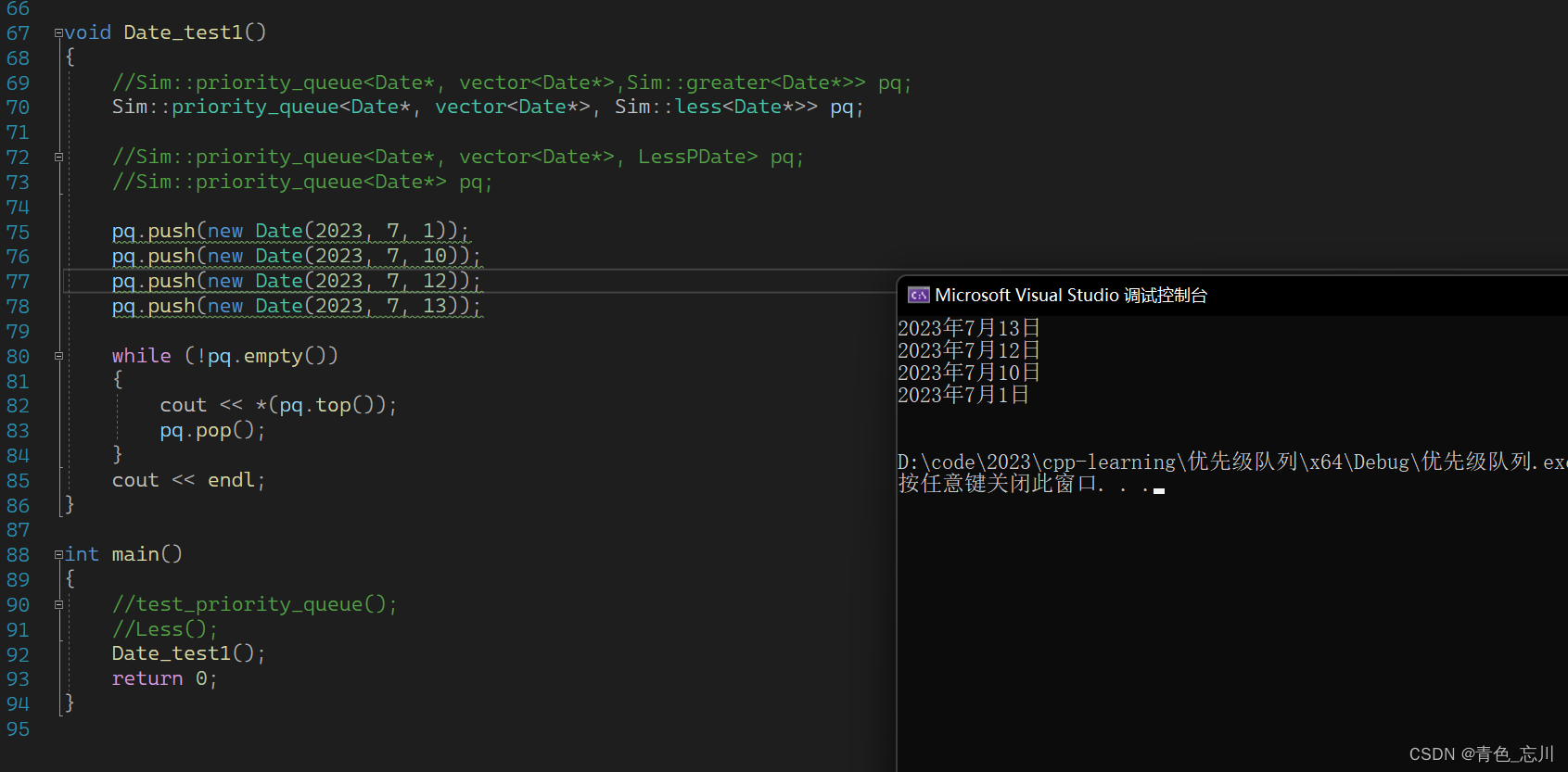1568x772 pixels.
Task: Click the commented '//Less();' line
Action: (x=164, y=629)
